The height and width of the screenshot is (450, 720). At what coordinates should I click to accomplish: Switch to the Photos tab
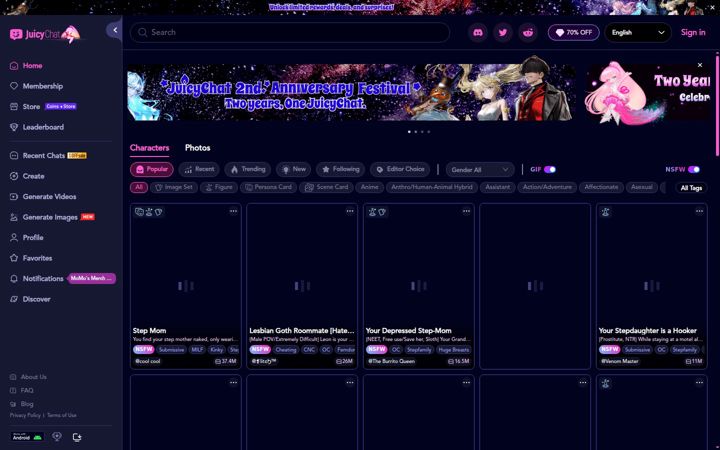point(197,148)
